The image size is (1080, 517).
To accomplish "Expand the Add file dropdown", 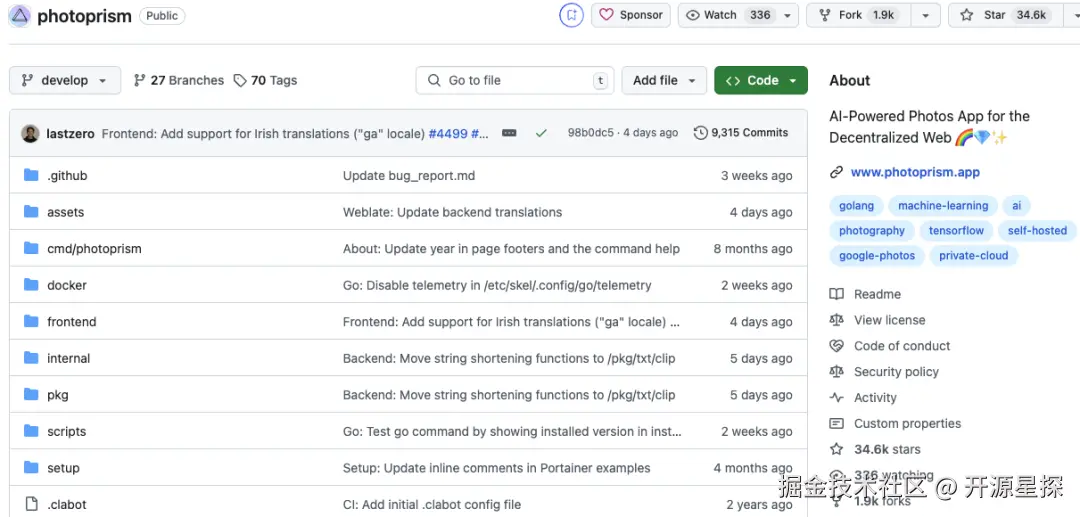I will 664,80.
